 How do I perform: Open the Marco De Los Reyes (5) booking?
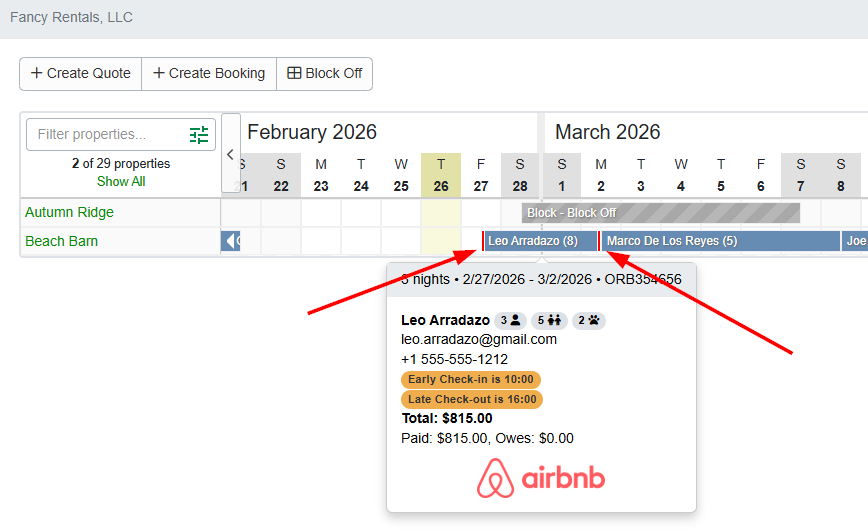point(720,241)
